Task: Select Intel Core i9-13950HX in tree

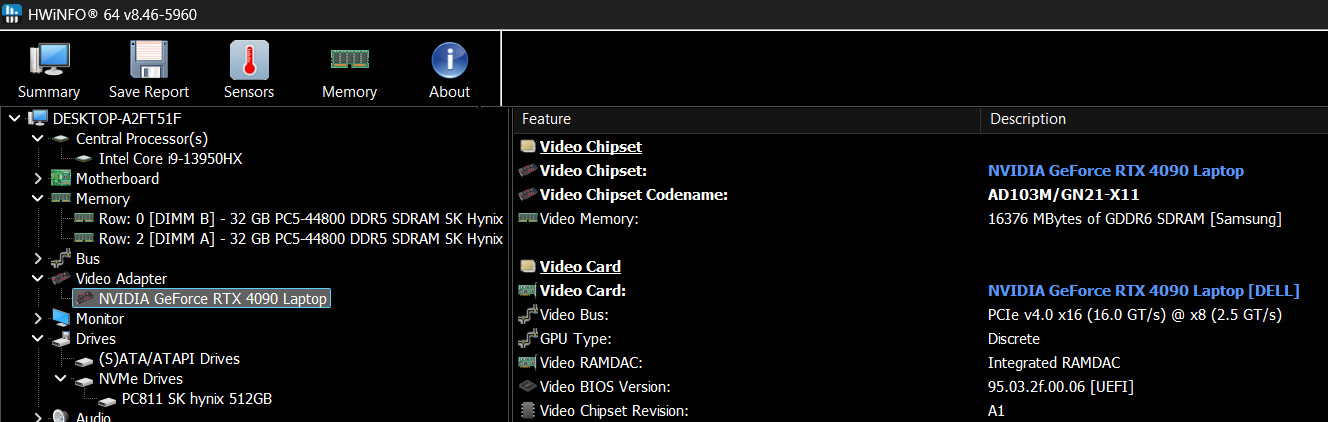Action: point(171,159)
